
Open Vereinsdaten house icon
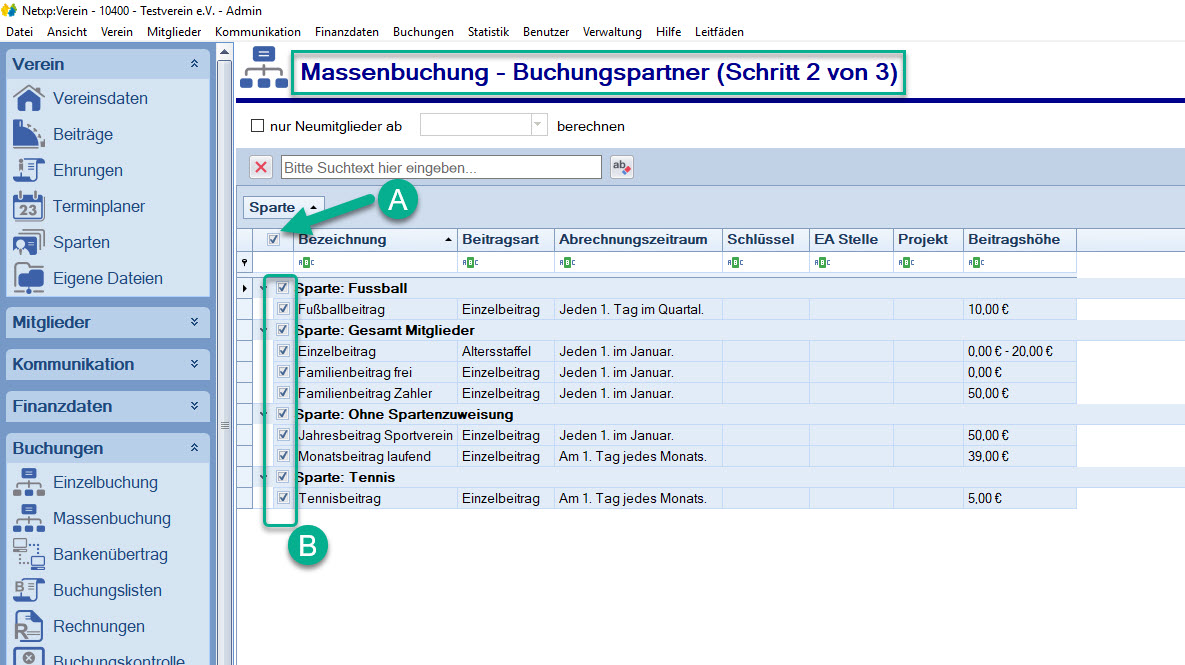coord(29,98)
